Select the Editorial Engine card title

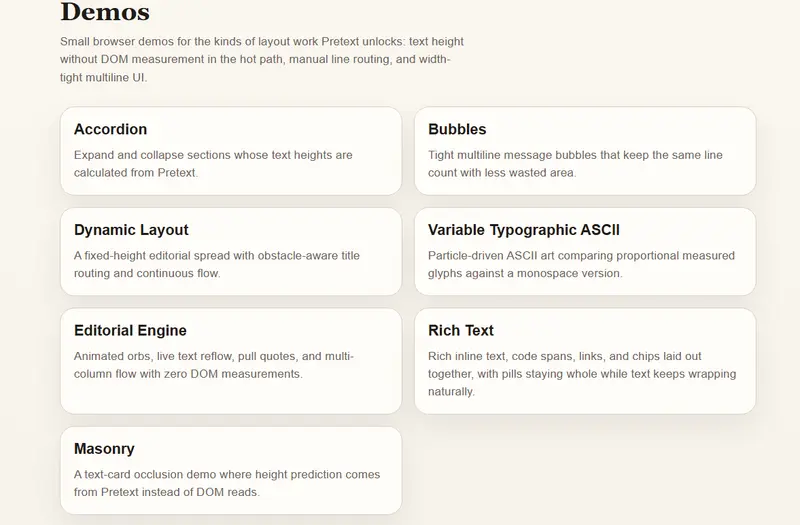130,330
